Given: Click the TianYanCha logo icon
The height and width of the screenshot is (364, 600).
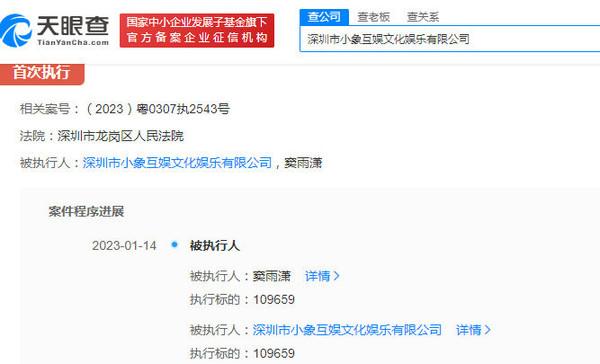Looking at the screenshot, I should pos(15,30).
